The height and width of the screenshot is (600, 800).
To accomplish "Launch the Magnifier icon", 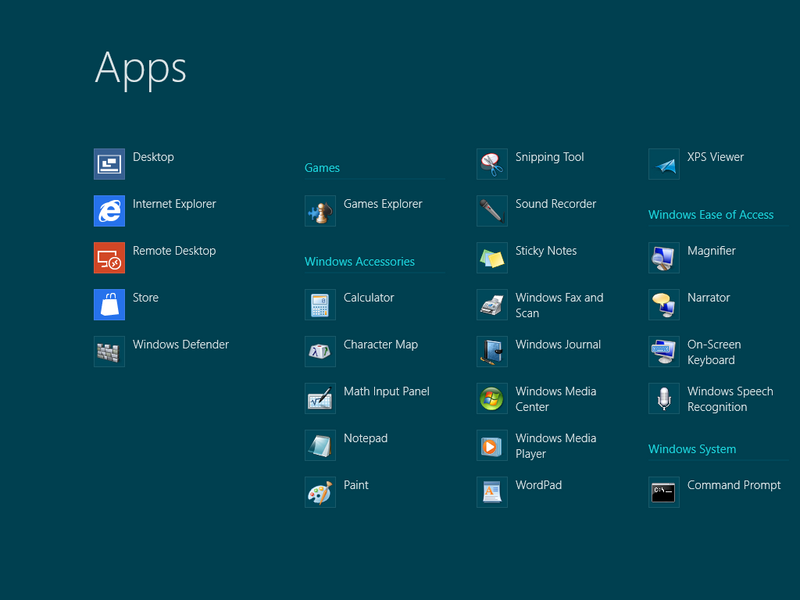I will (x=664, y=258).
